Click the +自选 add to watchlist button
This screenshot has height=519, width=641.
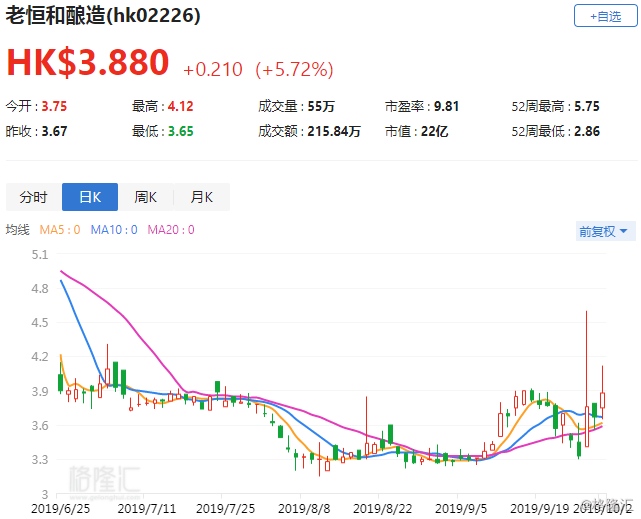point(605,16)
